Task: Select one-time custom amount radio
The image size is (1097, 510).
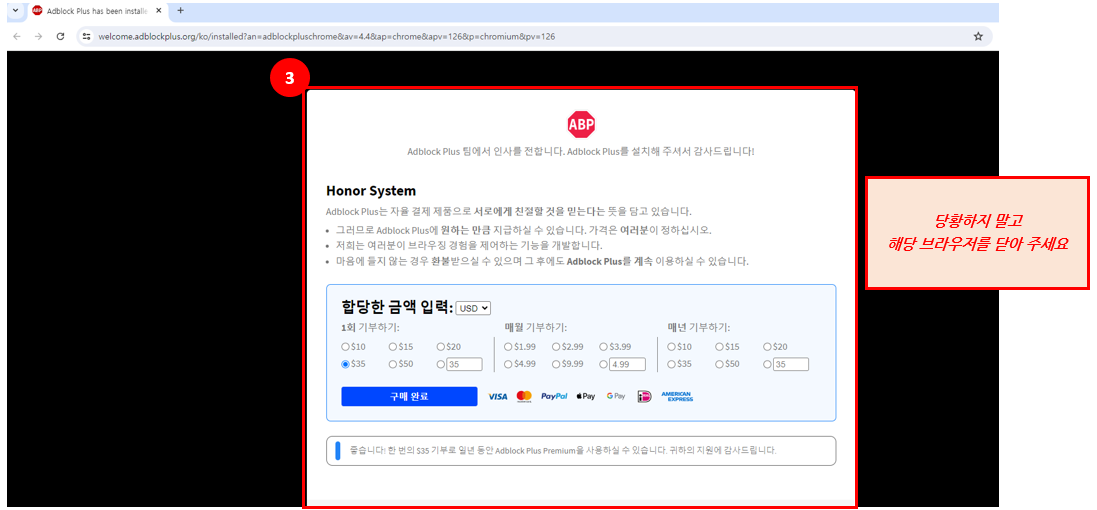Action: click(440, 364)
